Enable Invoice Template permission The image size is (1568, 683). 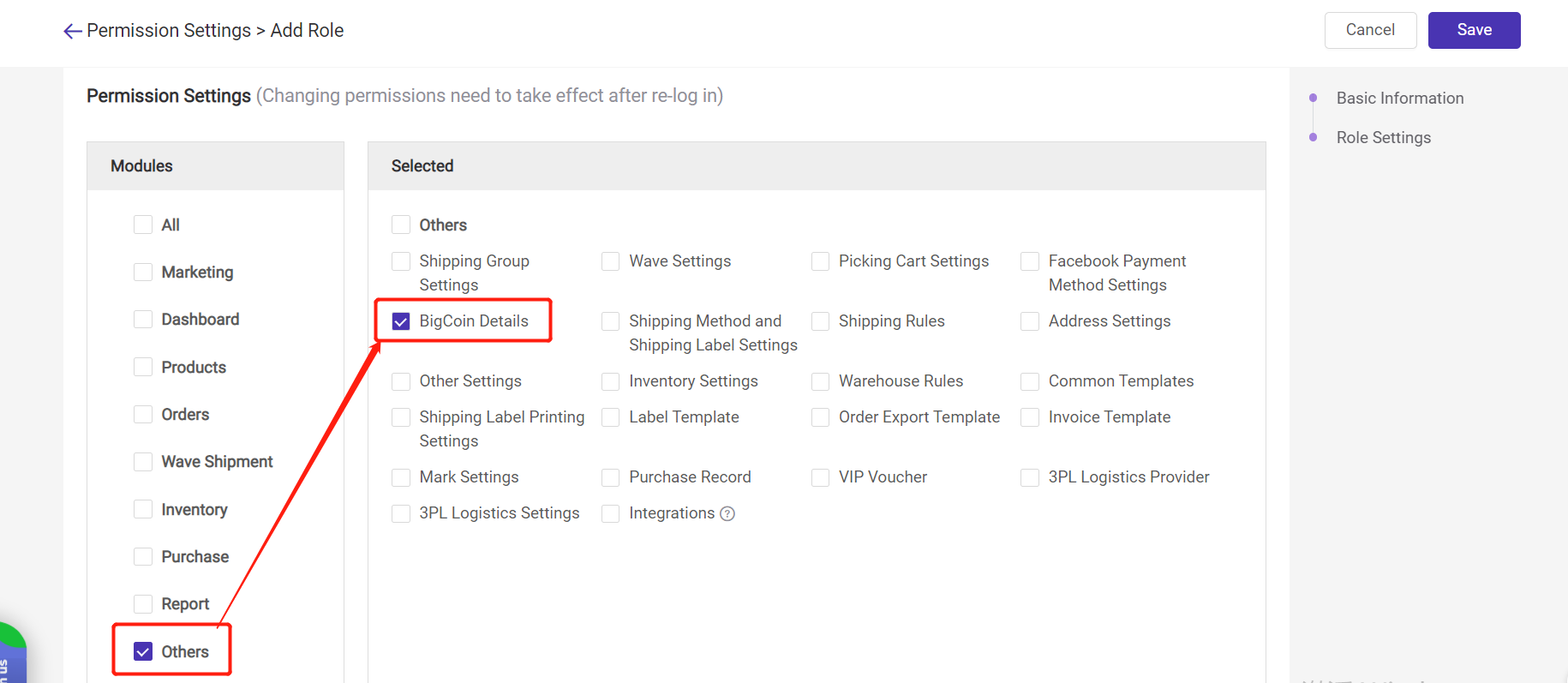click(x=1030, y=417)
